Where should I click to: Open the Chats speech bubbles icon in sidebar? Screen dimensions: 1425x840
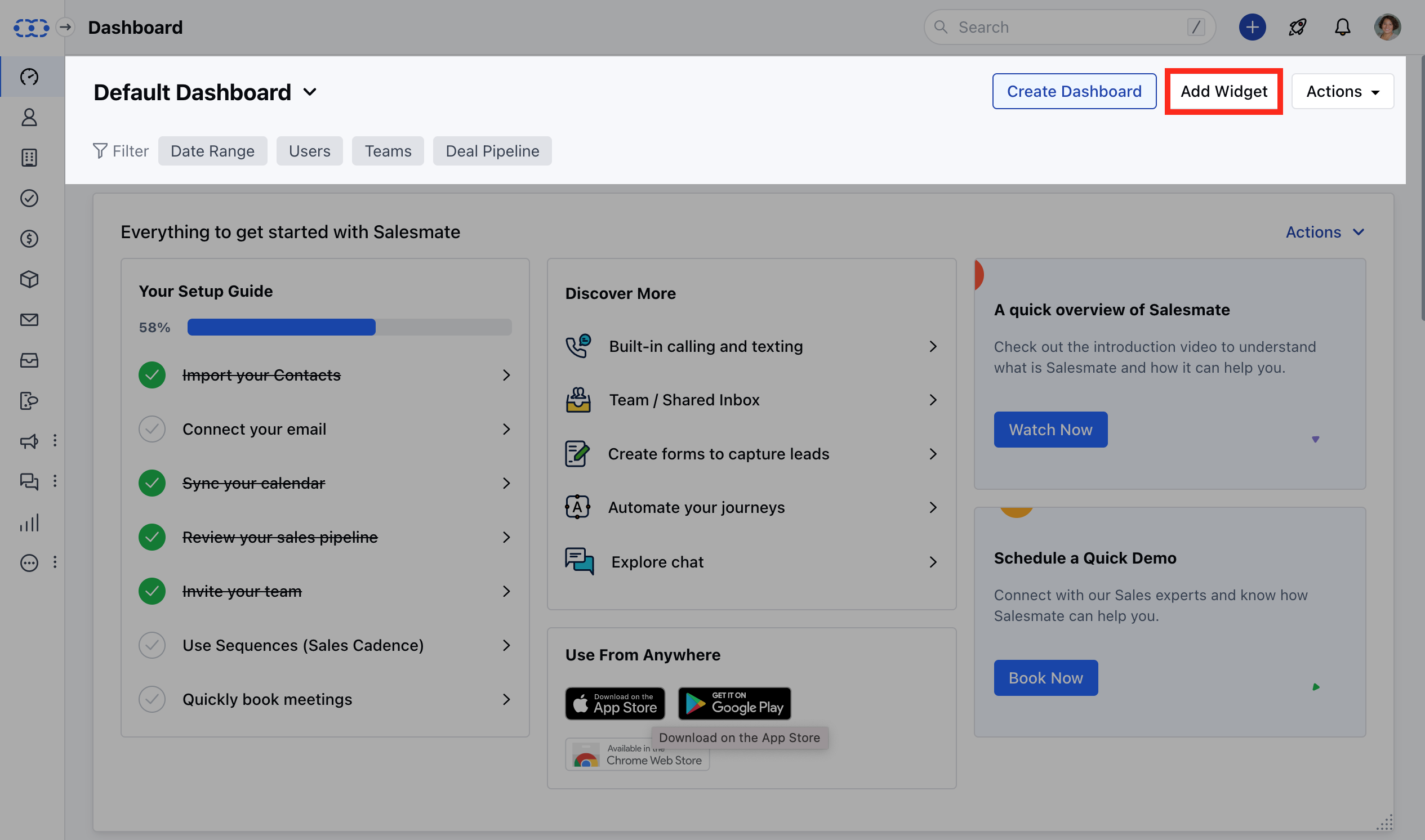point(29,482)
